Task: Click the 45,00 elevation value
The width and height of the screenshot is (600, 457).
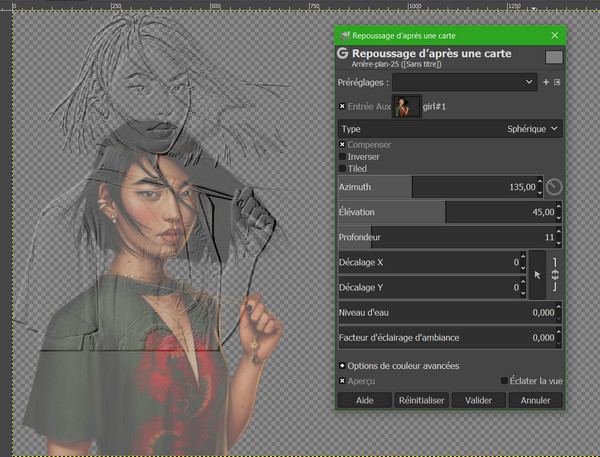Action: pyautogui.click(x=543, y=212)
